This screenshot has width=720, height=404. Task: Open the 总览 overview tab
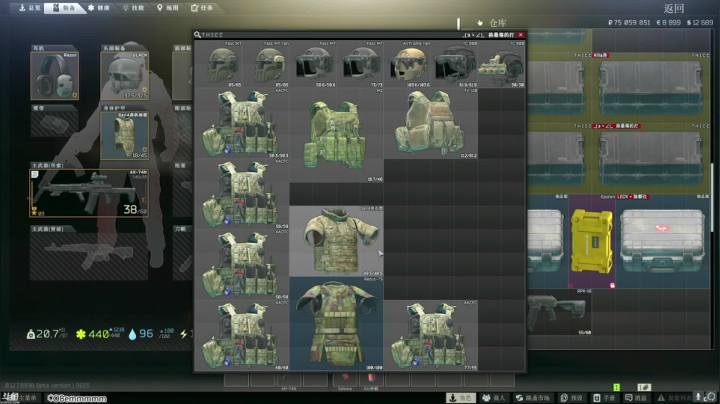(x=29, y=8)
